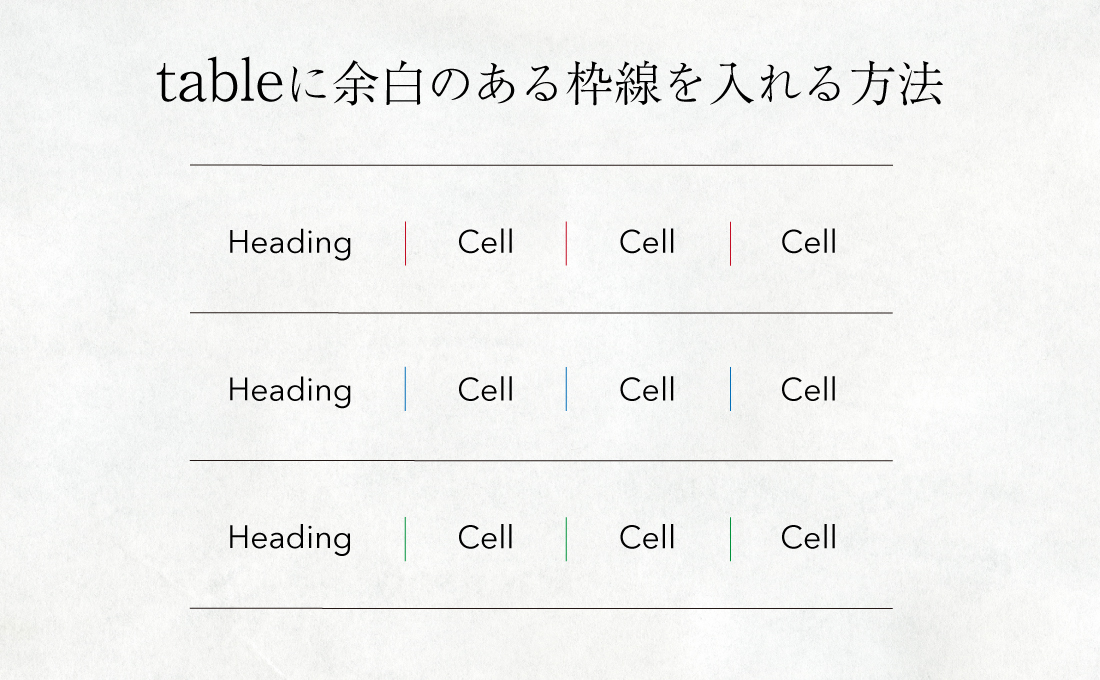Click Heading in the middle row
The width and height of the screenshot is (1100, 680).
point(290,390)
